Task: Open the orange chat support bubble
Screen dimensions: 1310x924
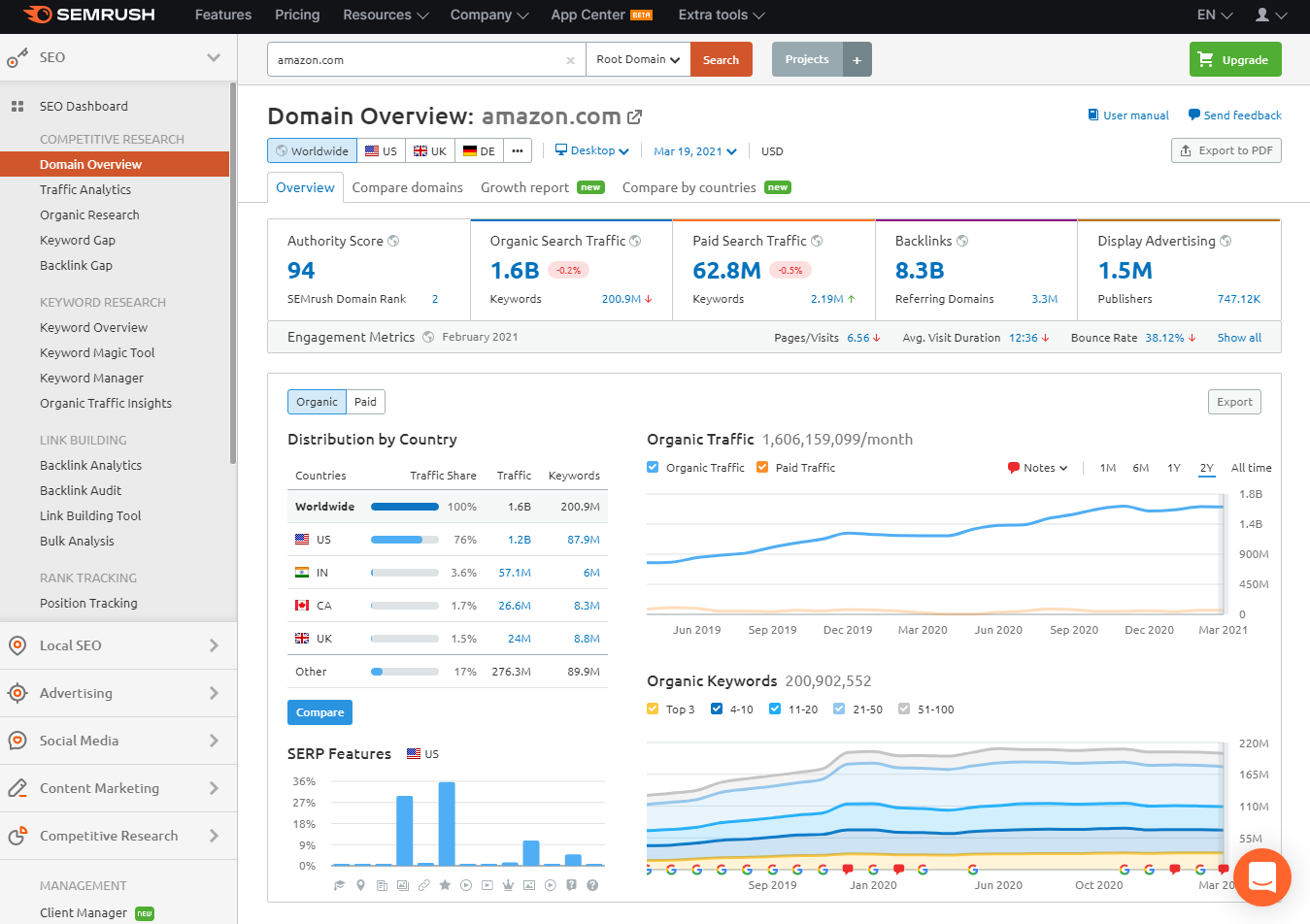Action: pyautogui.click(x=1261, y=877)
